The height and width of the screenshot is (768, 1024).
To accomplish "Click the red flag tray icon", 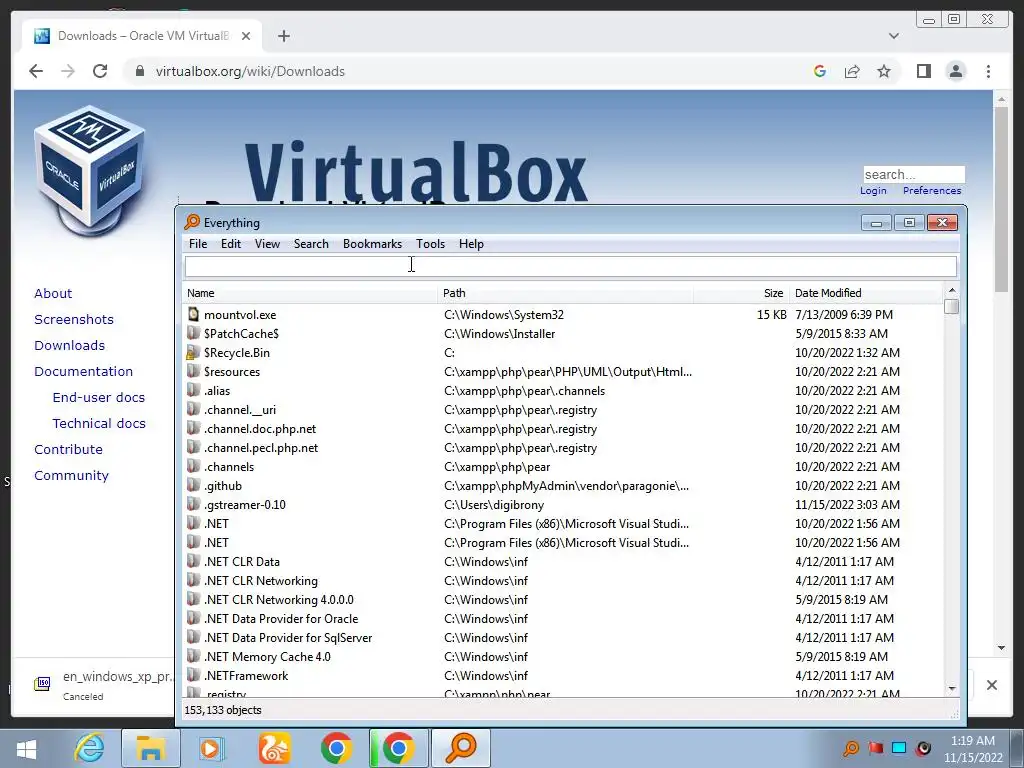I will (x=875, y=748).
